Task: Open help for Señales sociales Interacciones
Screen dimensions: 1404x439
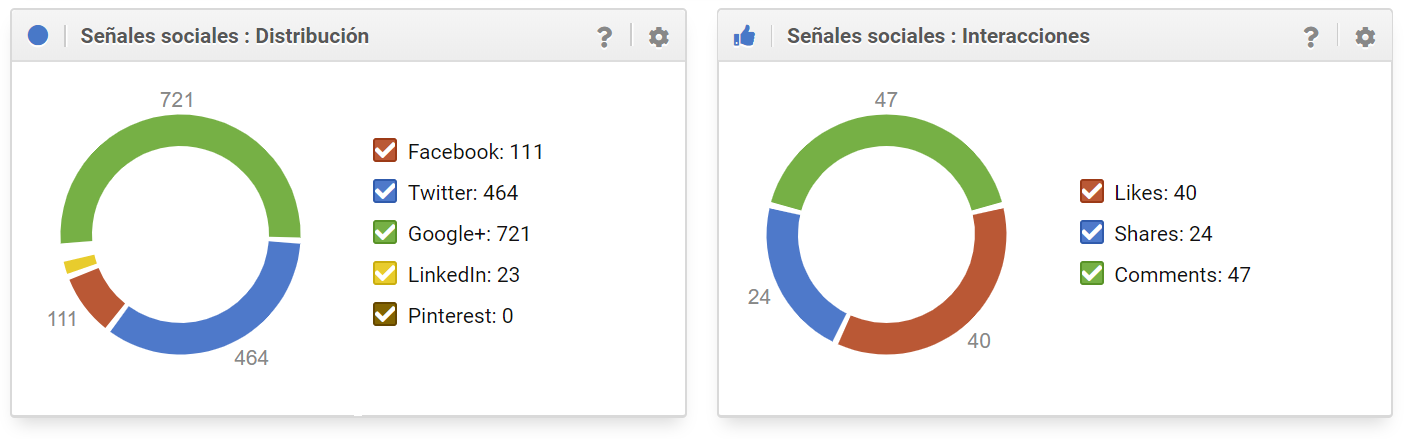Action: coord(1311,37)
